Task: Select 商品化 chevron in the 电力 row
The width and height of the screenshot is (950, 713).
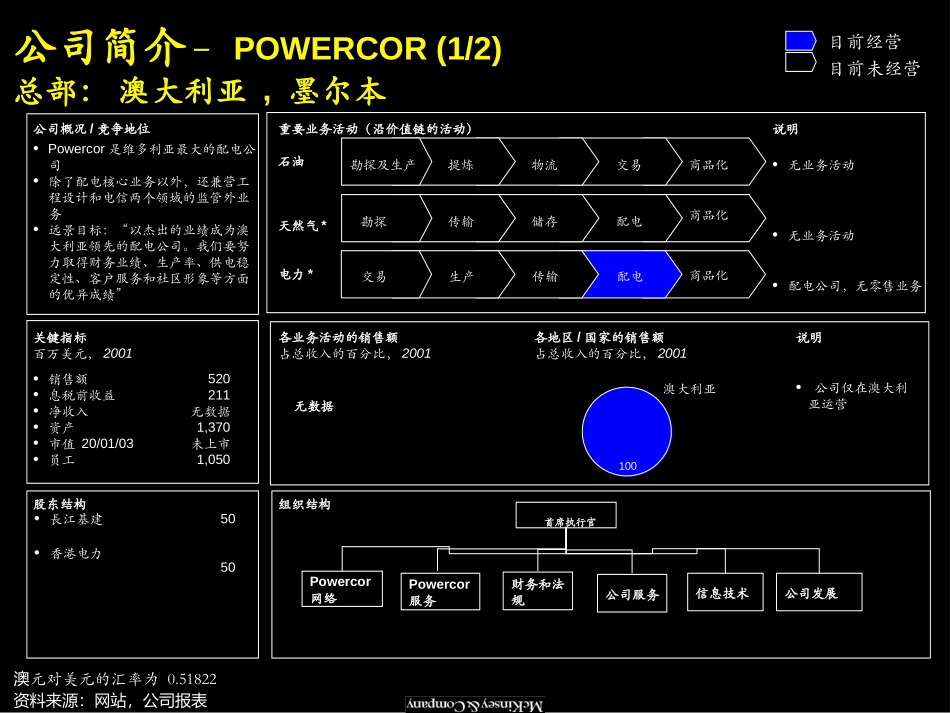Action: [x=715, y=275]
